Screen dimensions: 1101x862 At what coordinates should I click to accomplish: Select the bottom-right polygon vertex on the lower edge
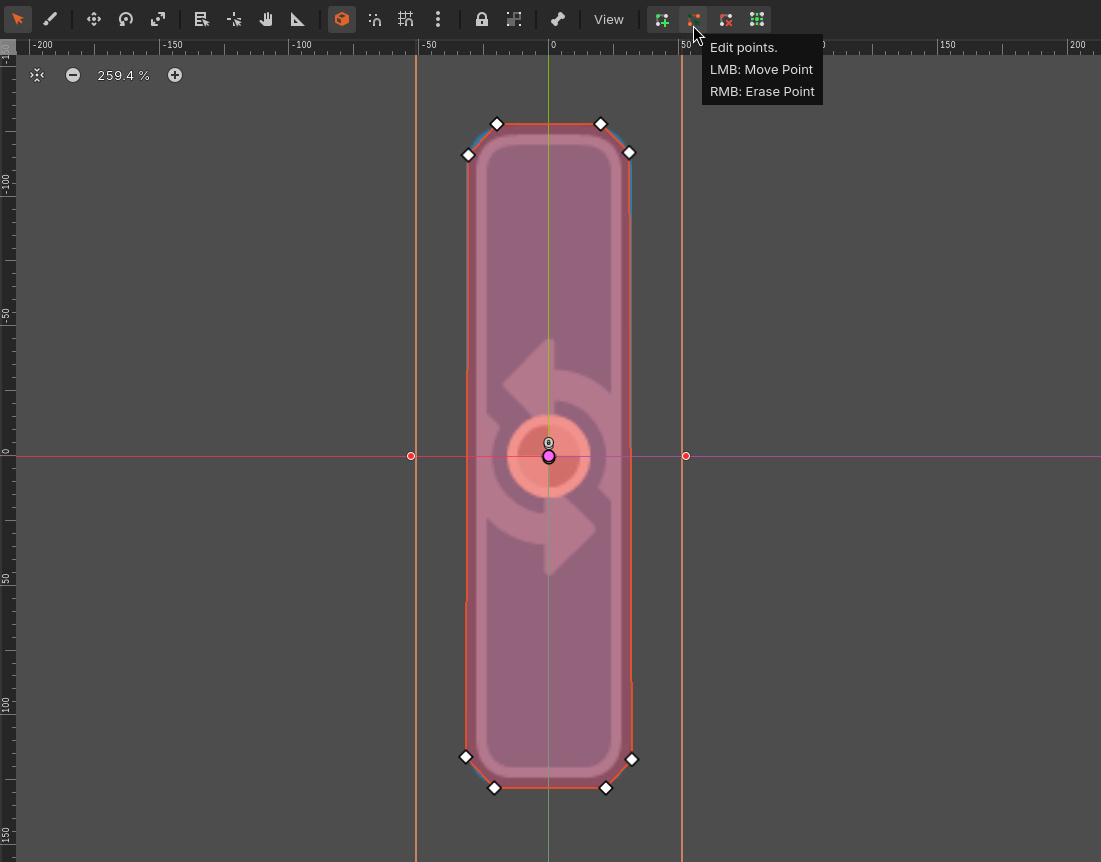point(605,788)
